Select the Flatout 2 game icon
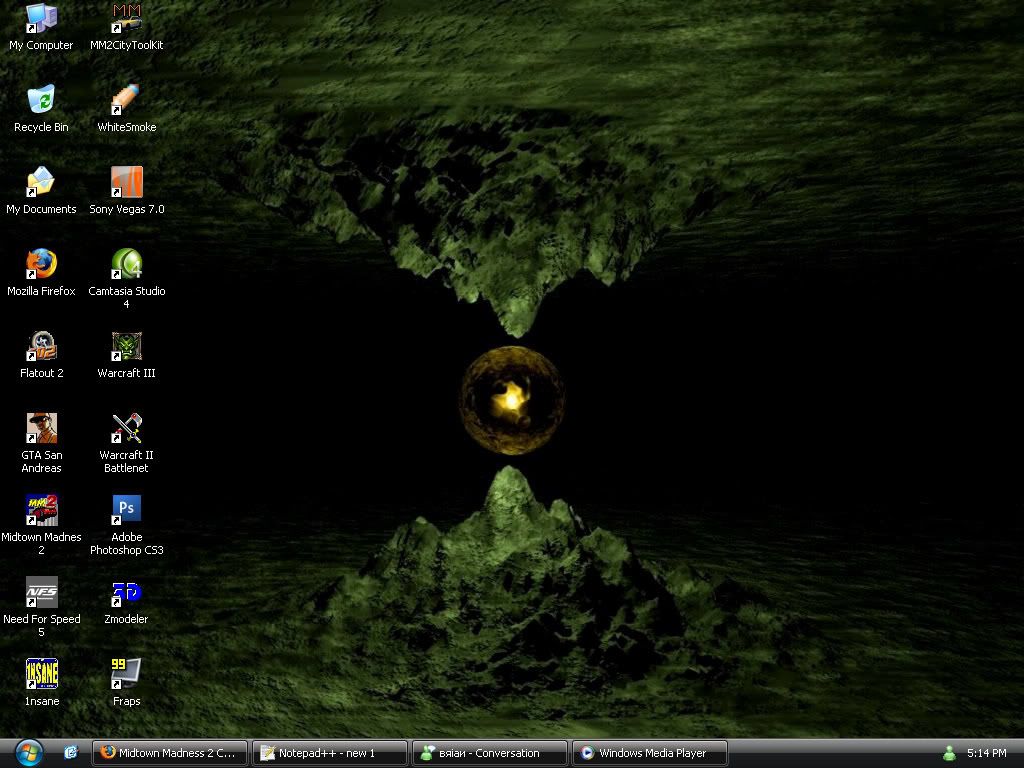This screenshot has height=768, width=1024. coord(41,346)
